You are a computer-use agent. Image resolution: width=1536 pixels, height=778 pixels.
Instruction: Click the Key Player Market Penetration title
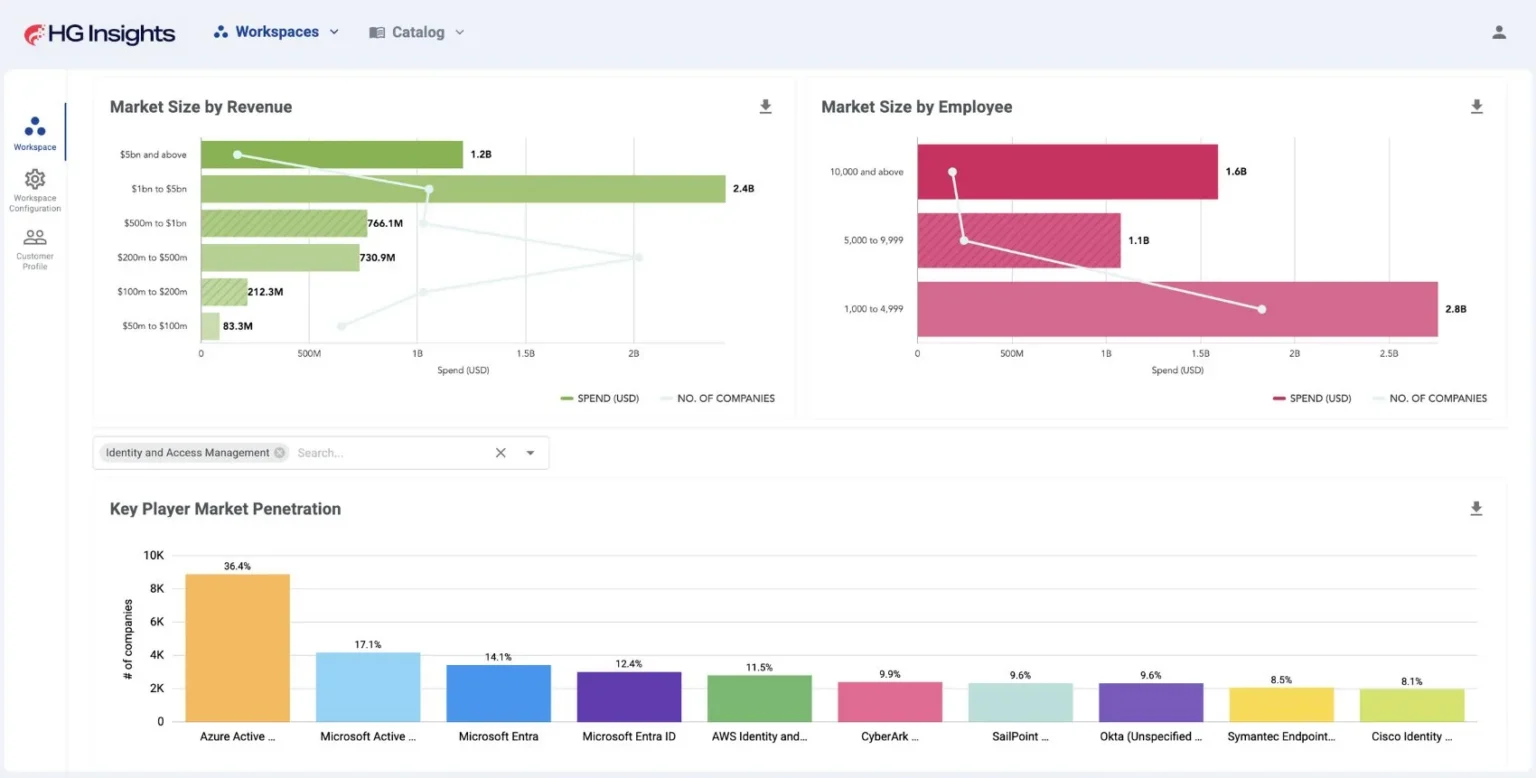click(x=225, y=509)
